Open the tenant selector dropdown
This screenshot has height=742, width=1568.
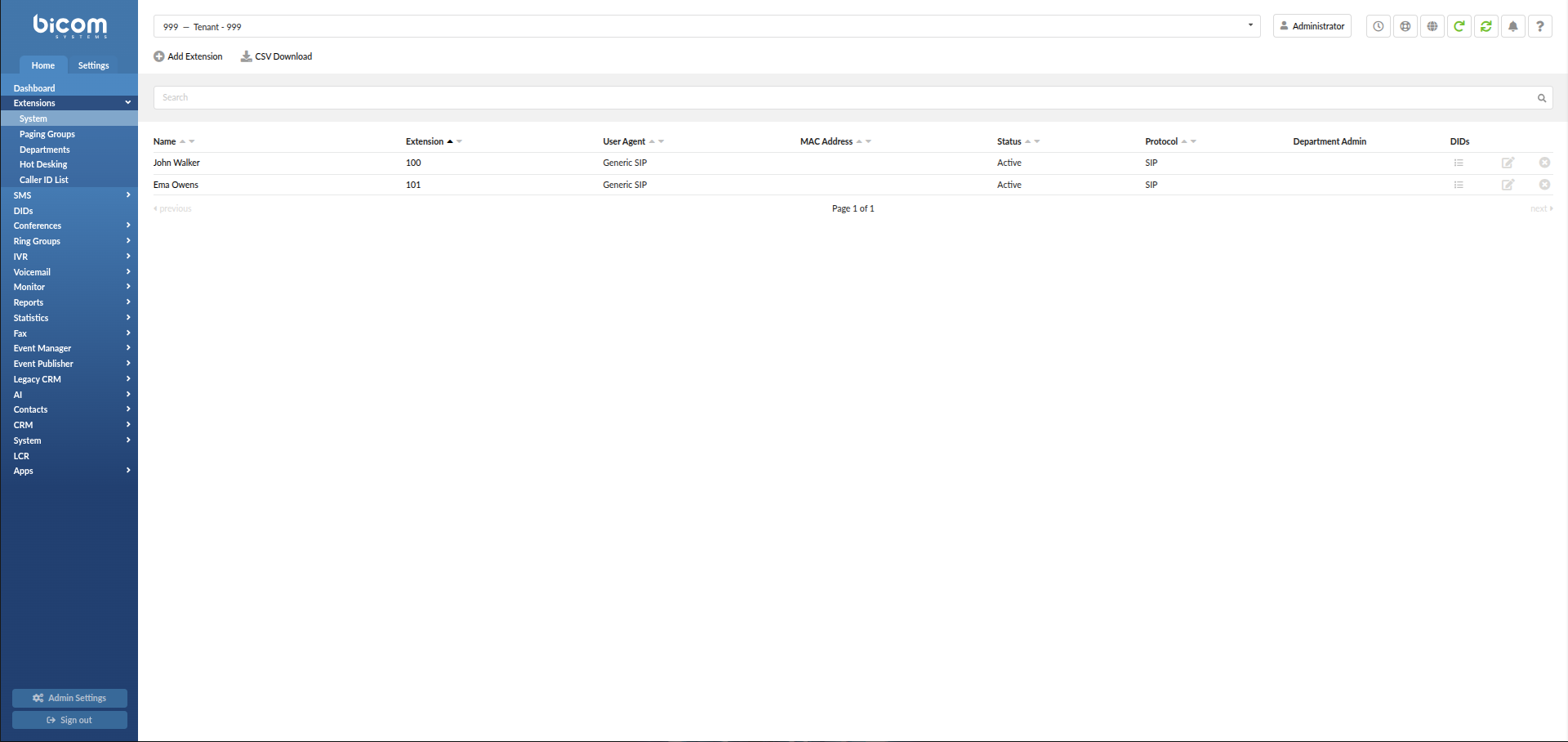coord(707,26)
